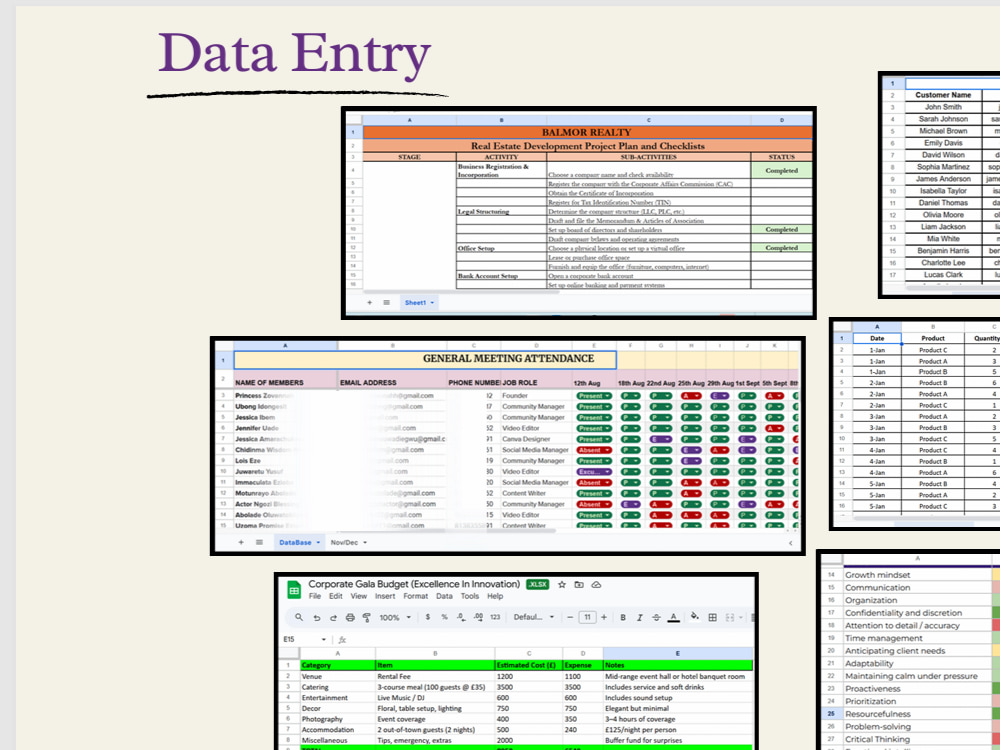This screenshot has width=1000, height=750.
Task: Open the Nov/Dec tab dropdown arrow
Action: tap(365, 543)
